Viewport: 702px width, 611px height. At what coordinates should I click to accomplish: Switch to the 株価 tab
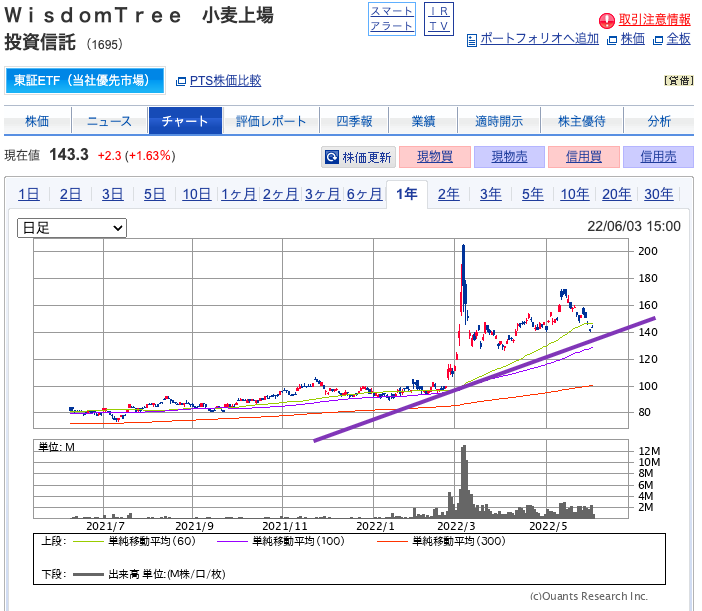pos(37,121)
